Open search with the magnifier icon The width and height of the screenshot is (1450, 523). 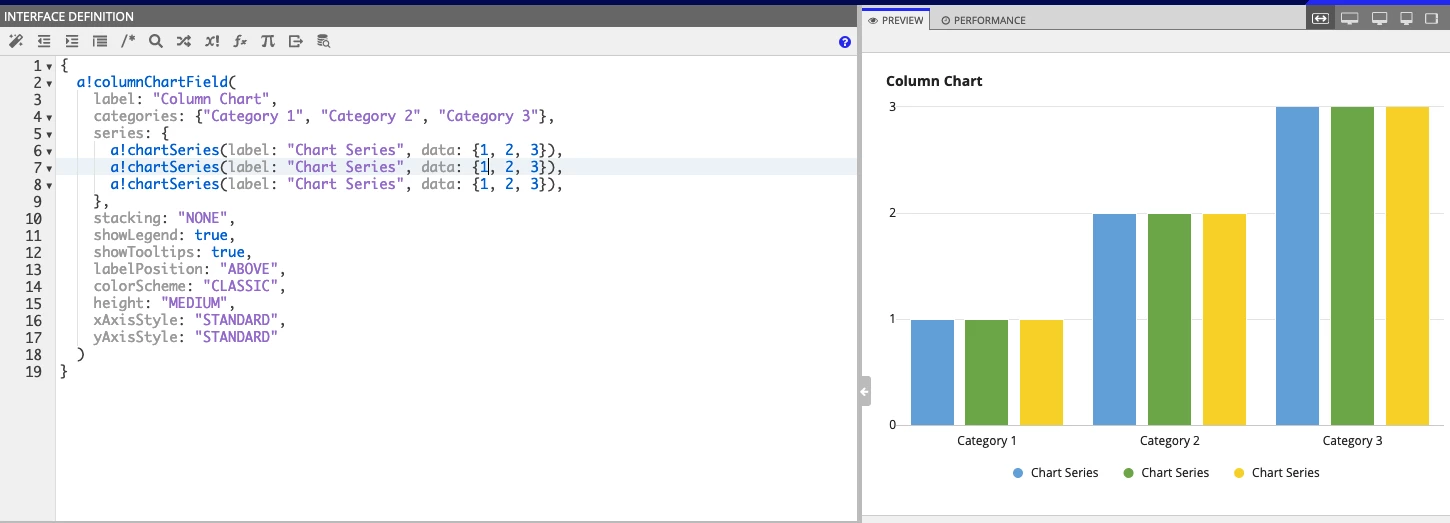[x=155, y=41]
